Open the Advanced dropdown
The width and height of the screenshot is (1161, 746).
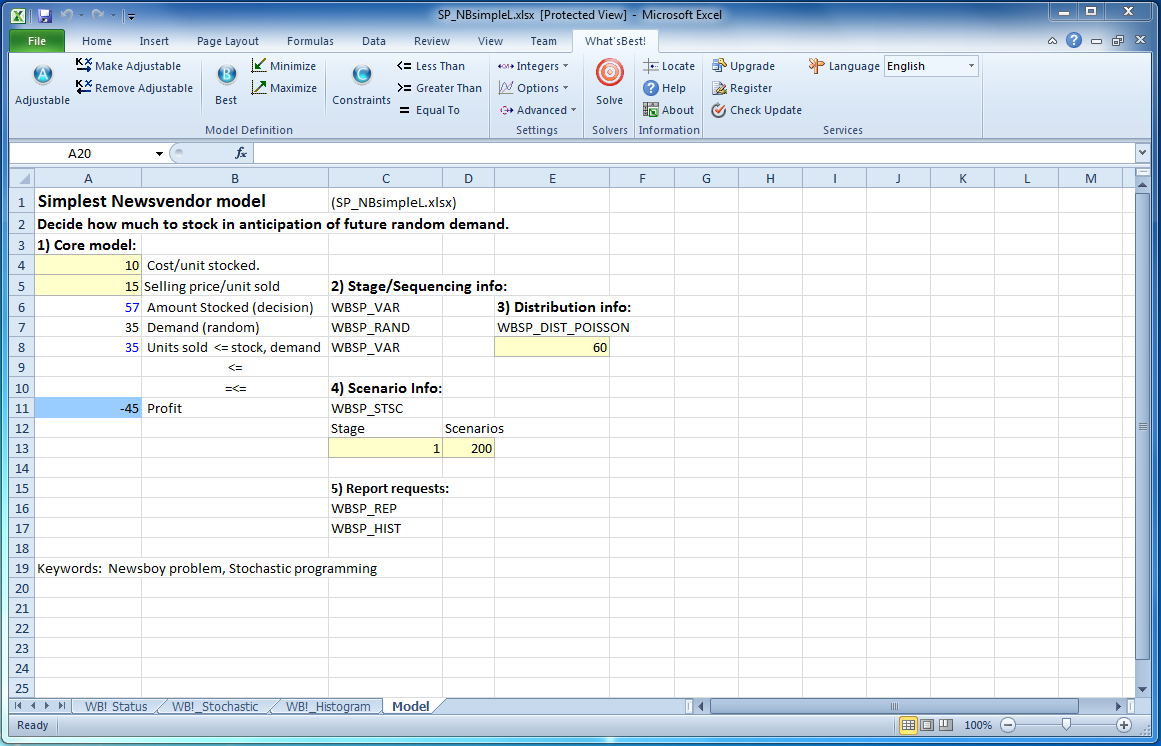coord(538,110)
